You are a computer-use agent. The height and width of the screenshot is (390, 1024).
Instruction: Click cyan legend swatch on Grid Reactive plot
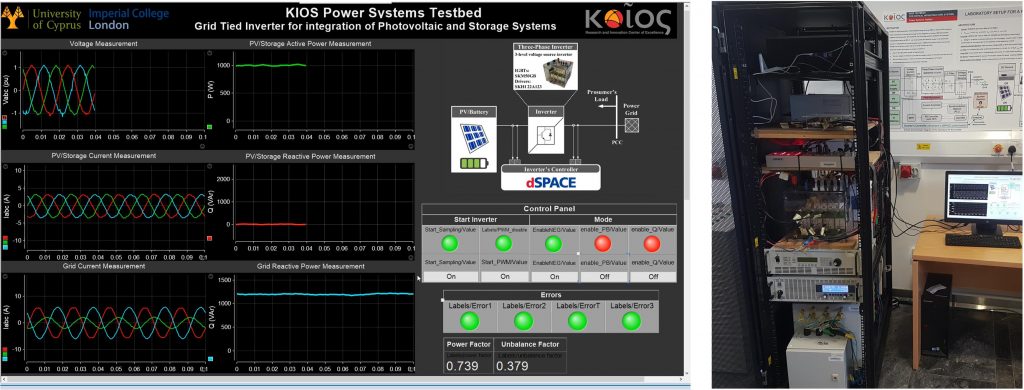[210, 359]
